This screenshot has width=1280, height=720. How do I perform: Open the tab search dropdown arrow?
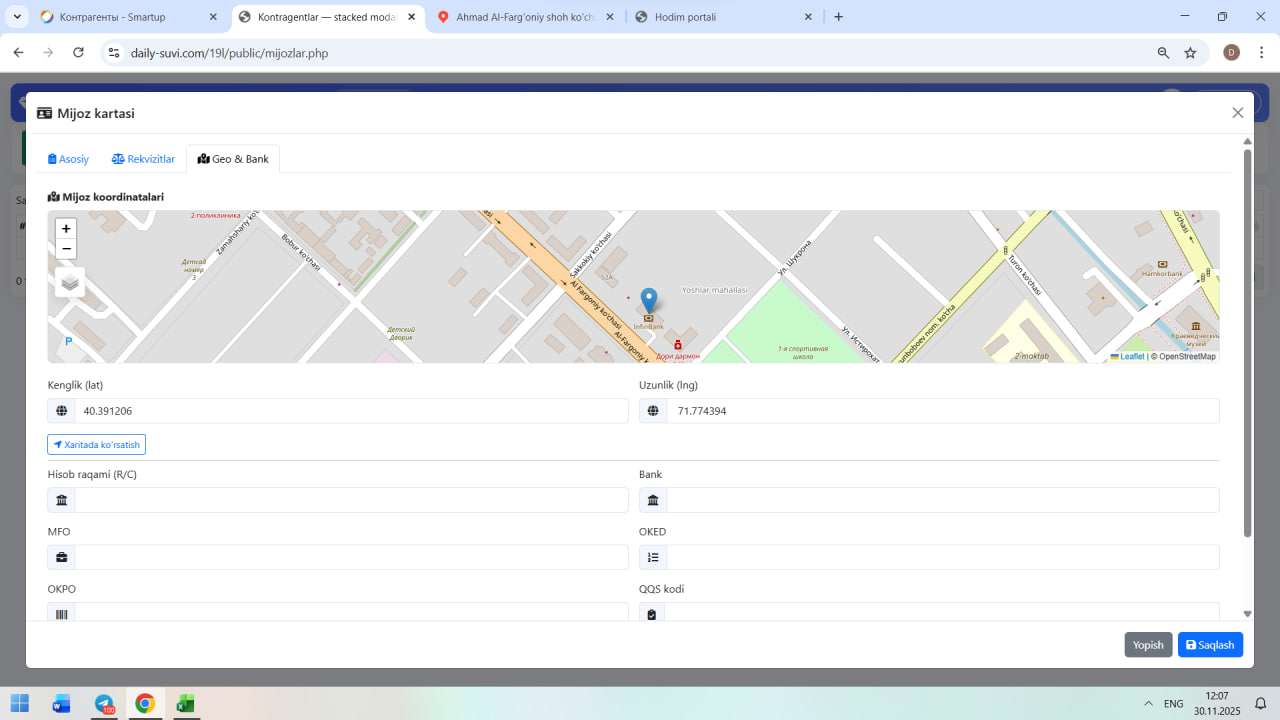[18, 17]
